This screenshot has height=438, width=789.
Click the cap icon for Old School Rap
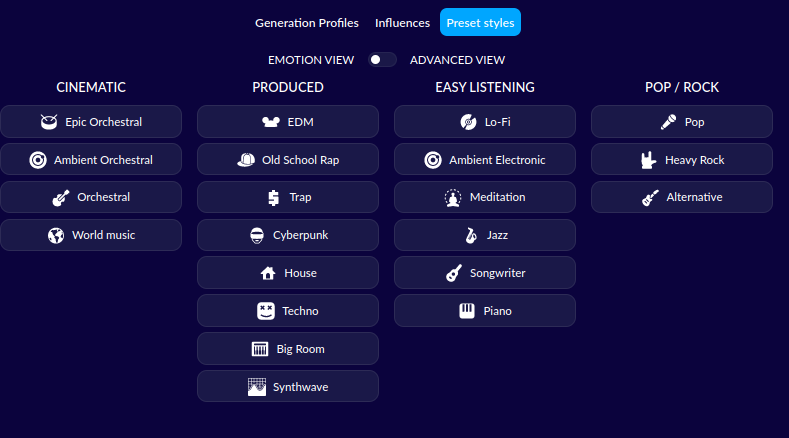[246, 160]
